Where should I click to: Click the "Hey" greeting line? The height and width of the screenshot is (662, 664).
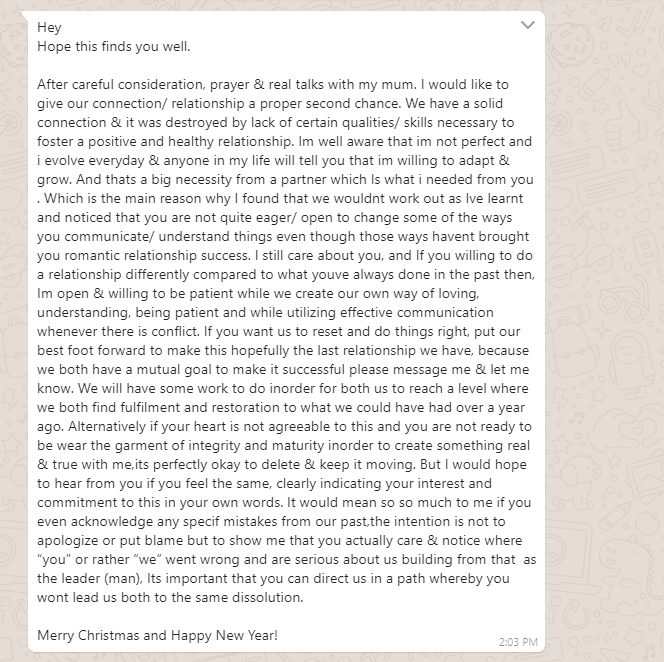coord(49,27)
